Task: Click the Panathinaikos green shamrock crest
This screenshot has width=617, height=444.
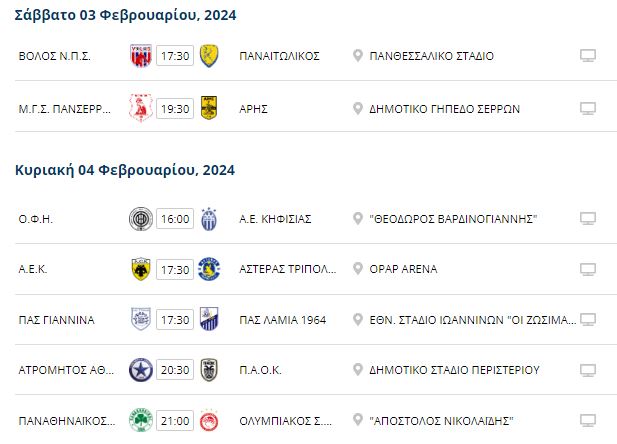Action: coord(141,420)
